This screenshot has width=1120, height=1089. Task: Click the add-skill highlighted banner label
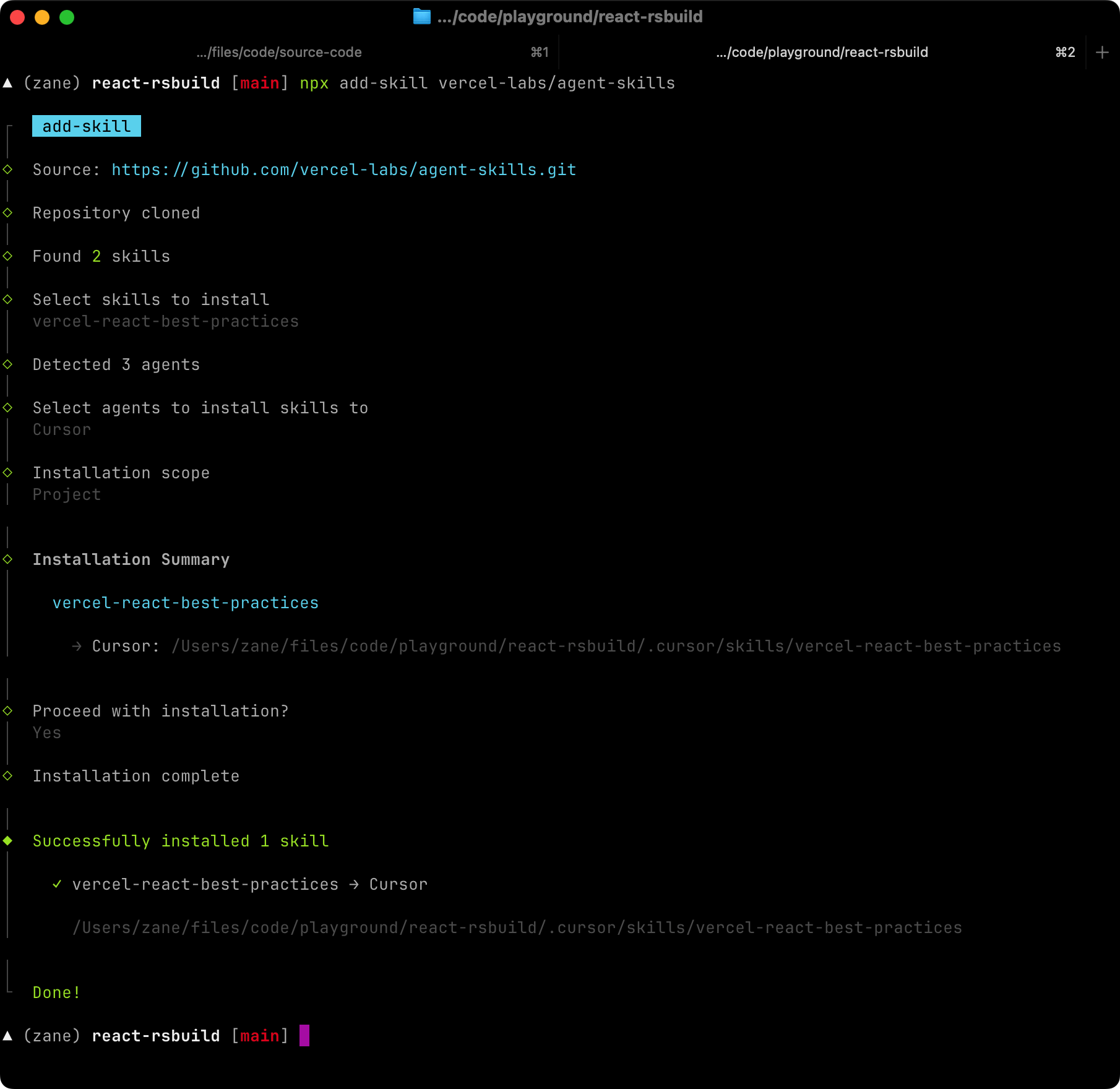pyautogui.click(x=87, y=126)
